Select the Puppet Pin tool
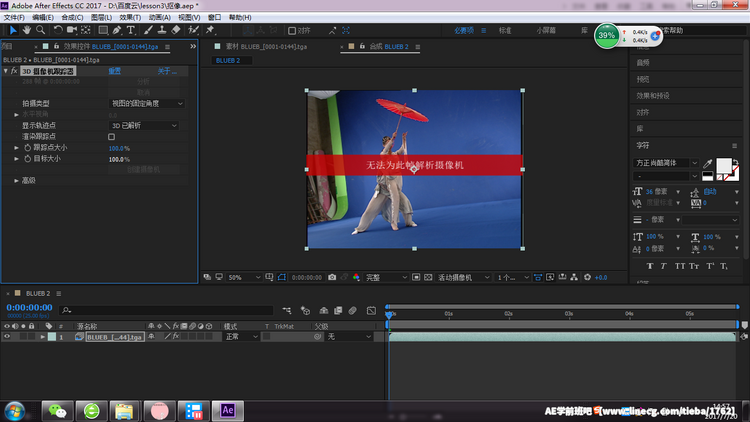750x422 pixels. (x=210, y=30)
